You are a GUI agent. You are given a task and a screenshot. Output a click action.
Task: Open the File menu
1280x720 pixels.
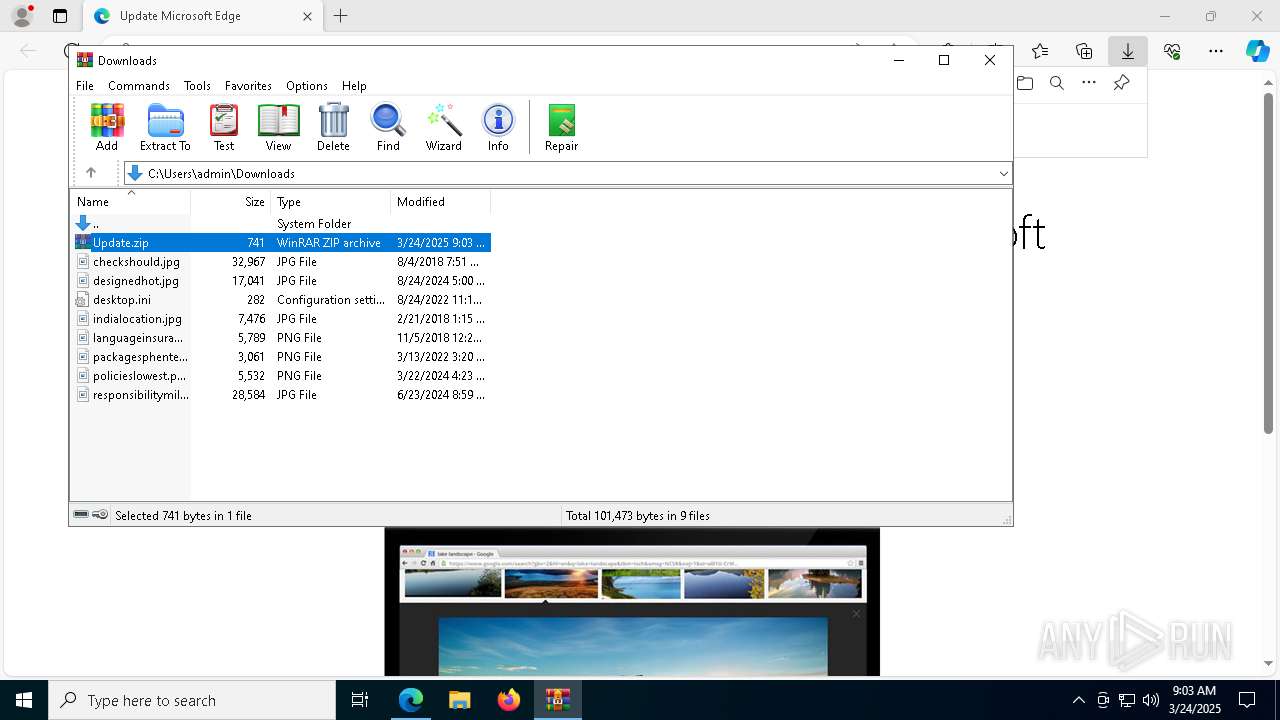tap(85, 86)
